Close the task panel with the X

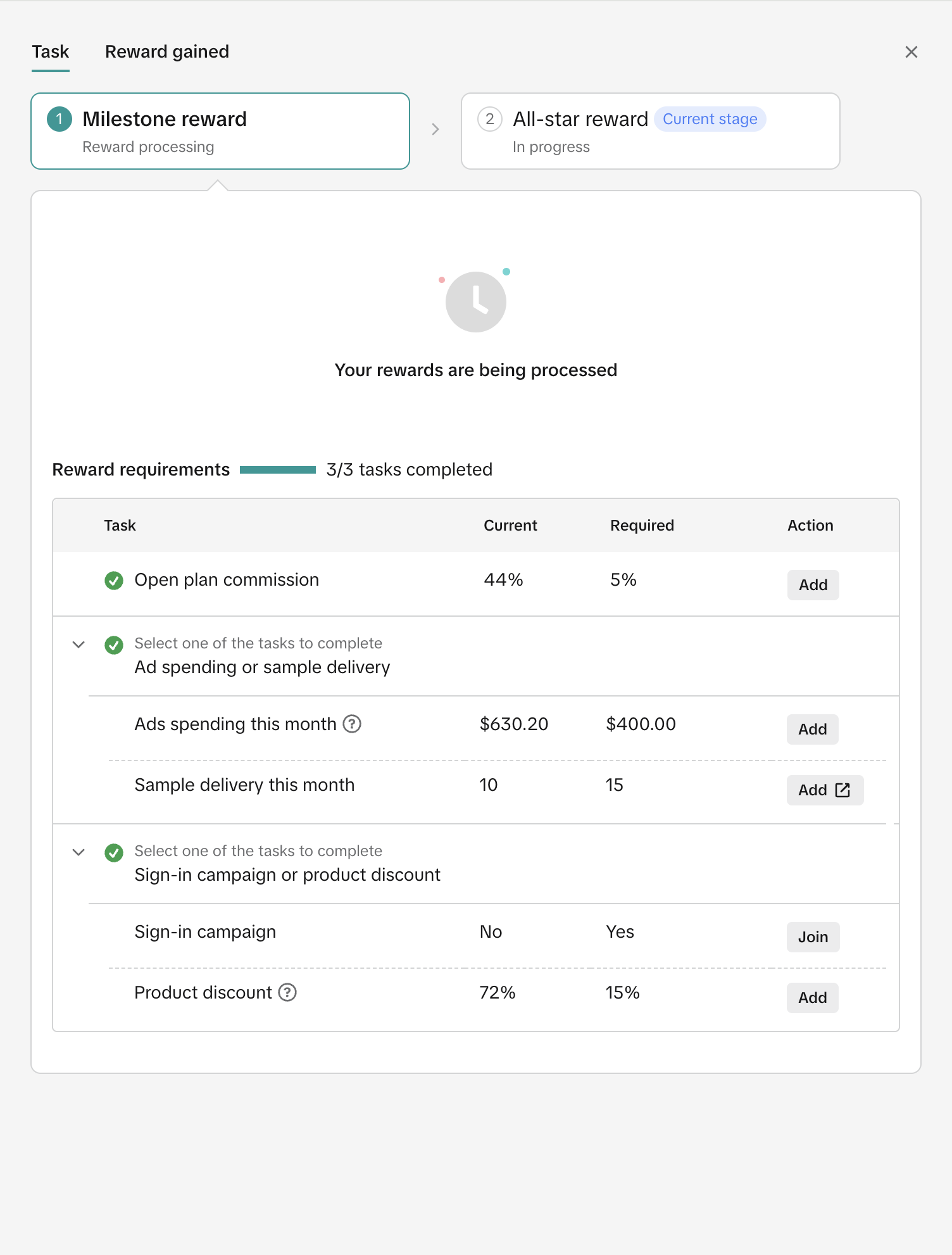(x=911, y=52)
